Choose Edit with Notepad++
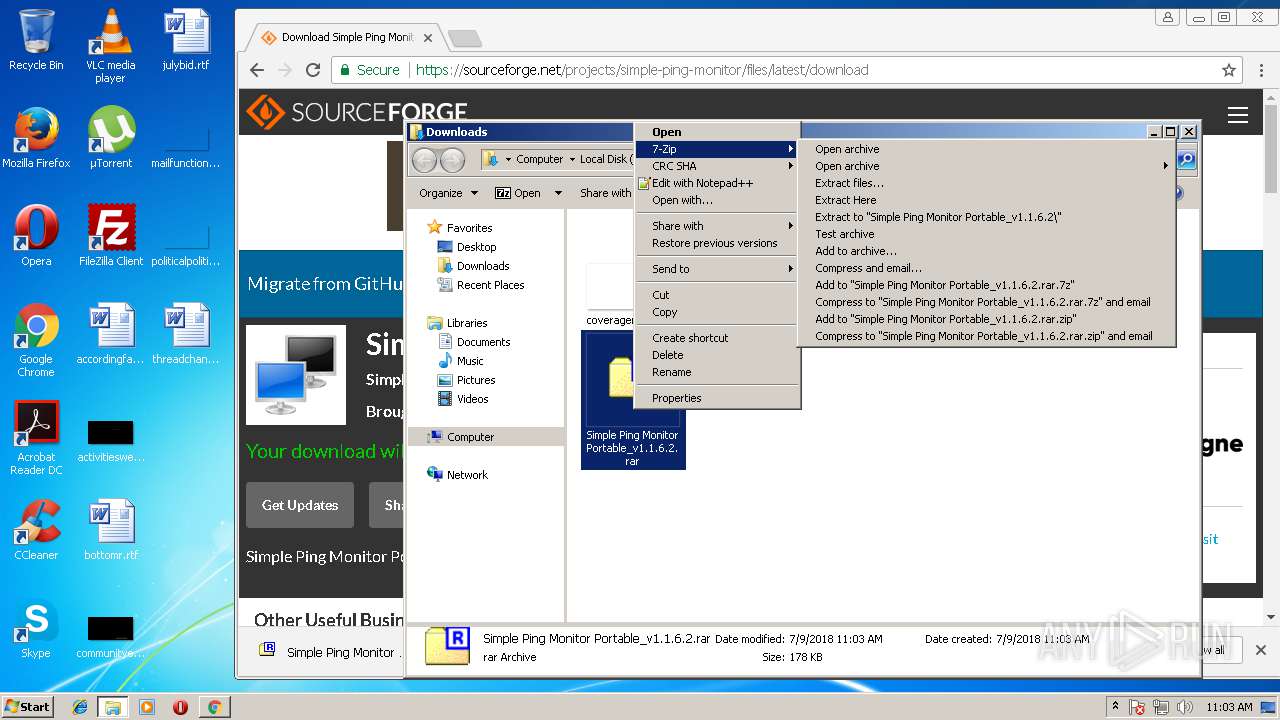Screen dimensions: 1280x720 tap(717, 183)
